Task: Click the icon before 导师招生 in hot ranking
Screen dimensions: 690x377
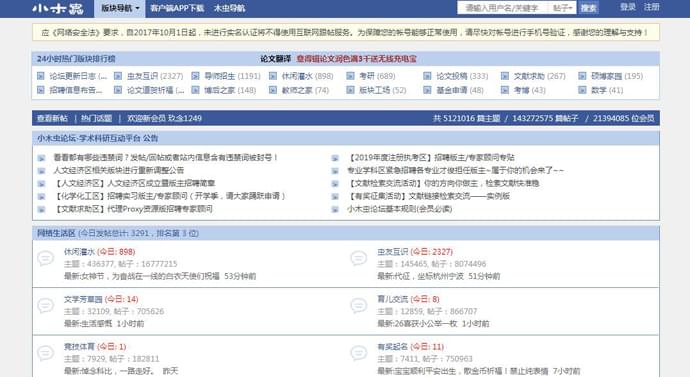Action: pos(195,76)
